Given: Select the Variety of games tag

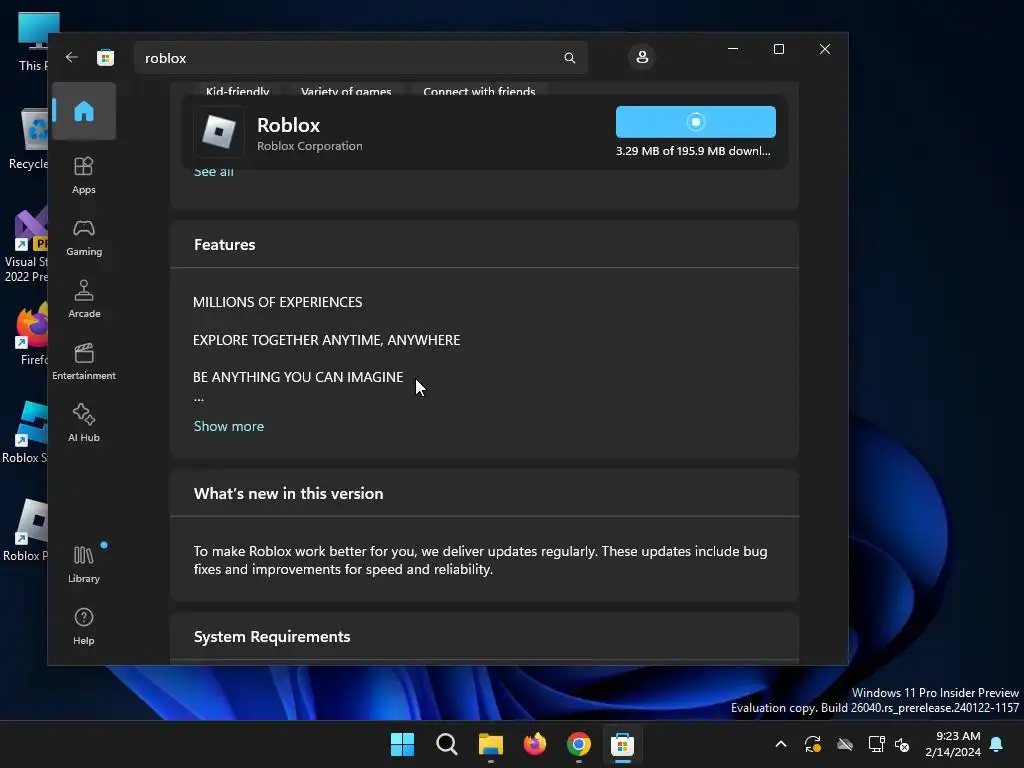Looking at the screenshot, I should point(346,91).
